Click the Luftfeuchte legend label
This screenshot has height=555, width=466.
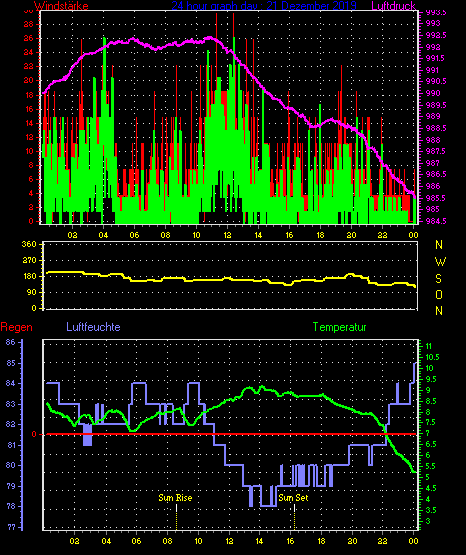[93, 327]
